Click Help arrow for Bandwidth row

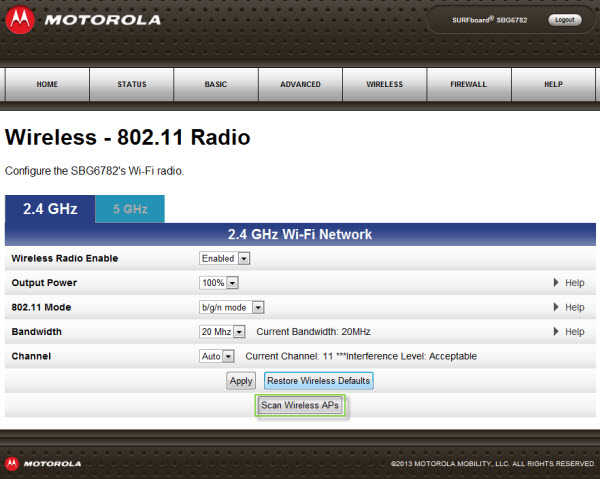557,332
